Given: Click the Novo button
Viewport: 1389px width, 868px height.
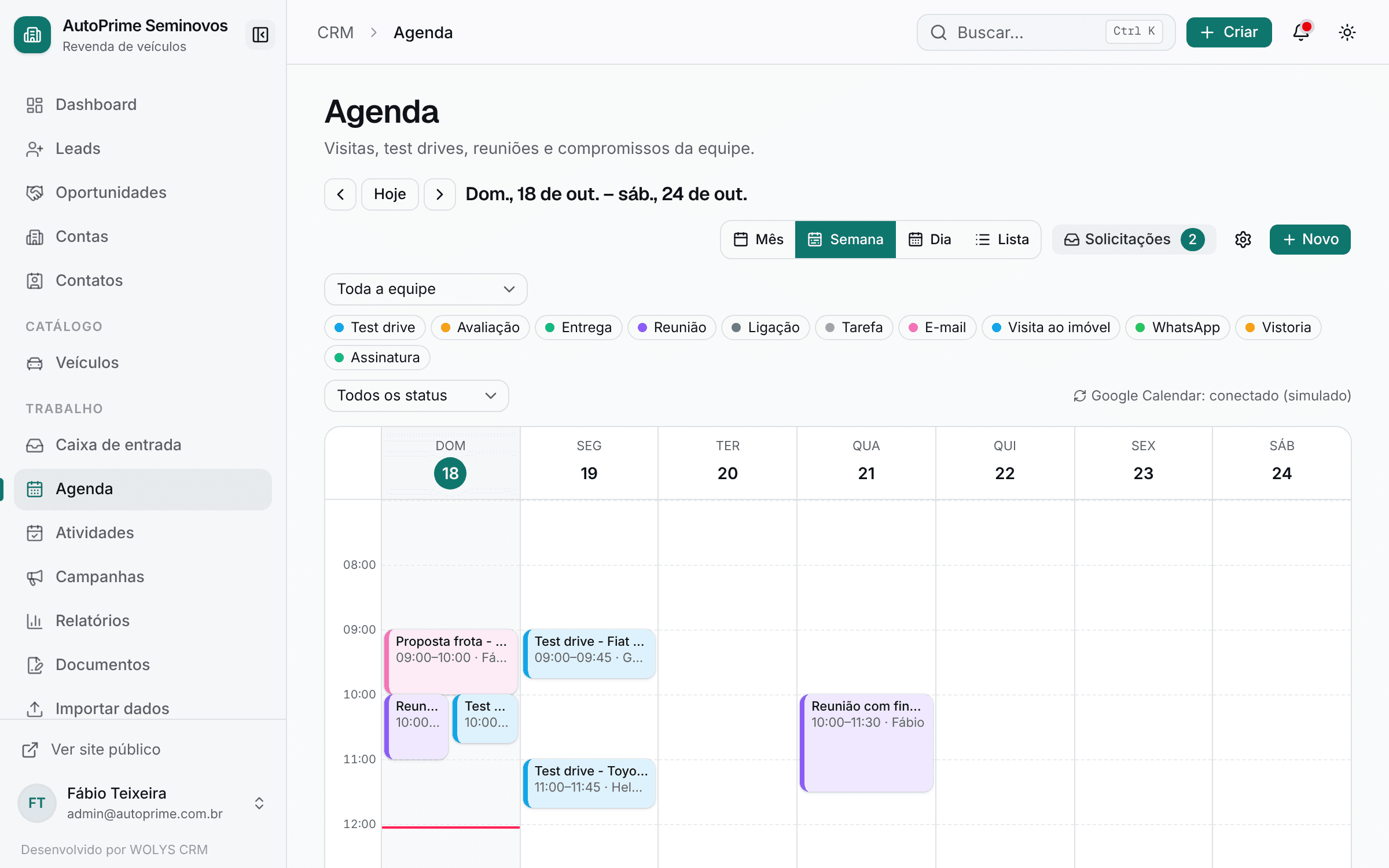Looking at the screenshot, I should click(1310, 240).
